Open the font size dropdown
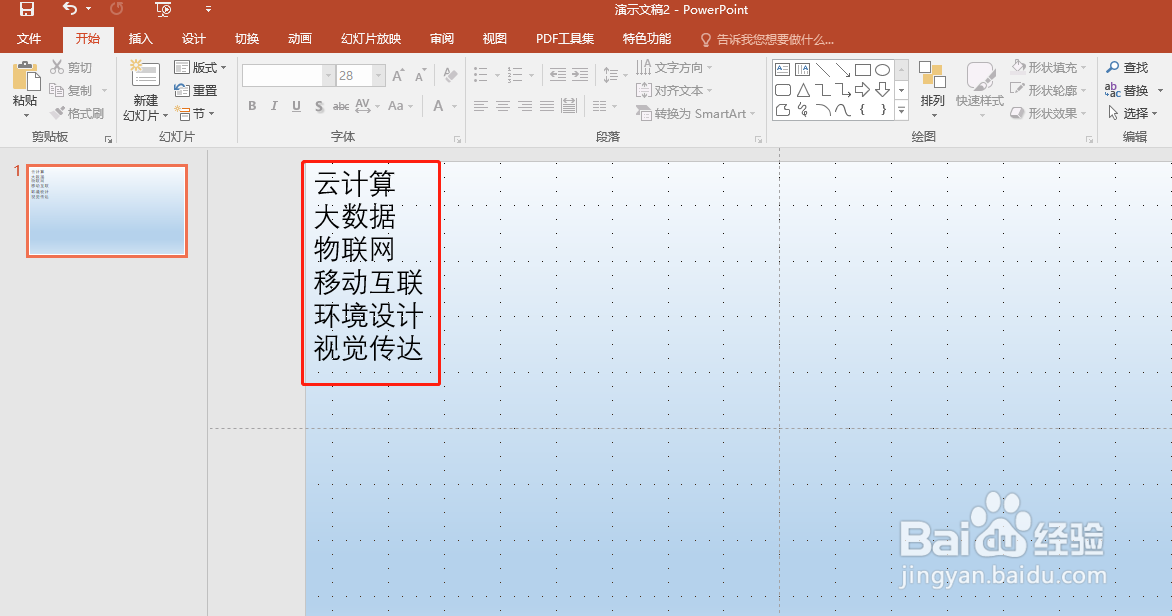1172x616 pixels. [377, 74]
